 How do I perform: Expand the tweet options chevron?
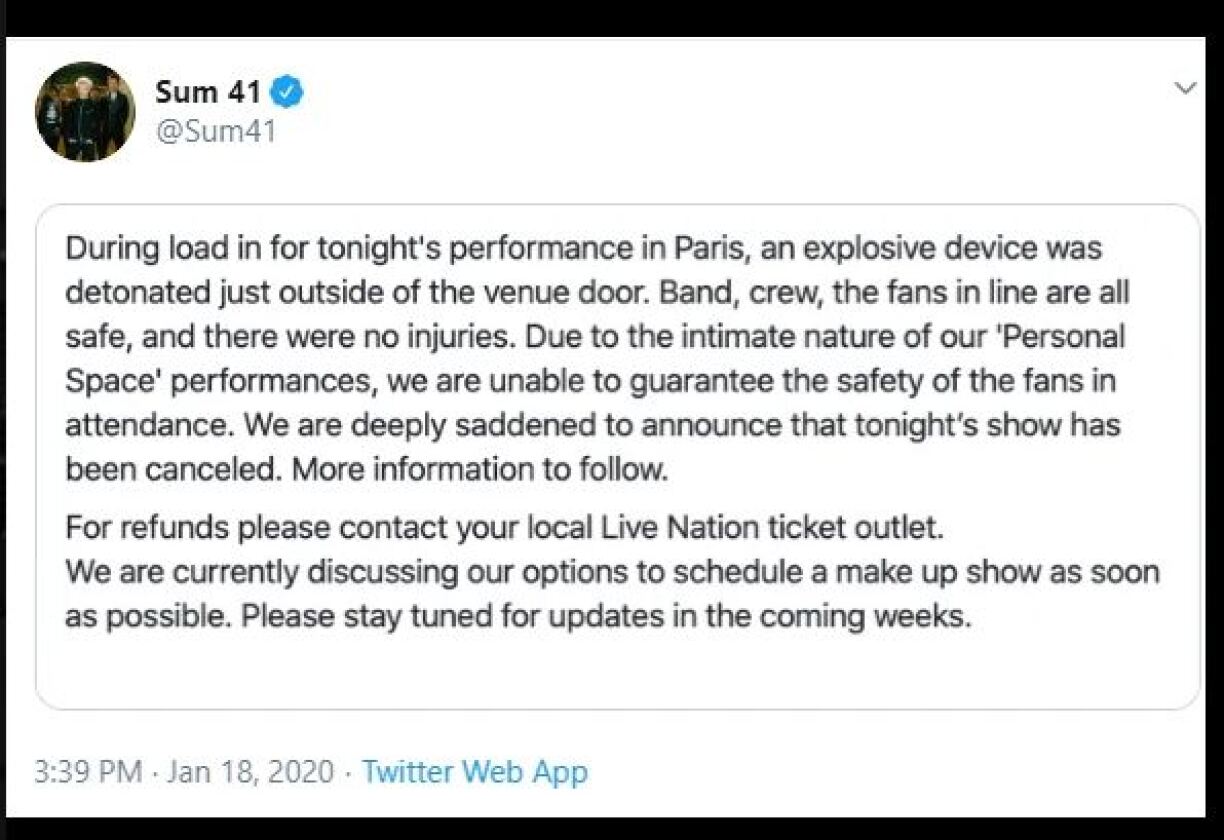(1185, 89)
